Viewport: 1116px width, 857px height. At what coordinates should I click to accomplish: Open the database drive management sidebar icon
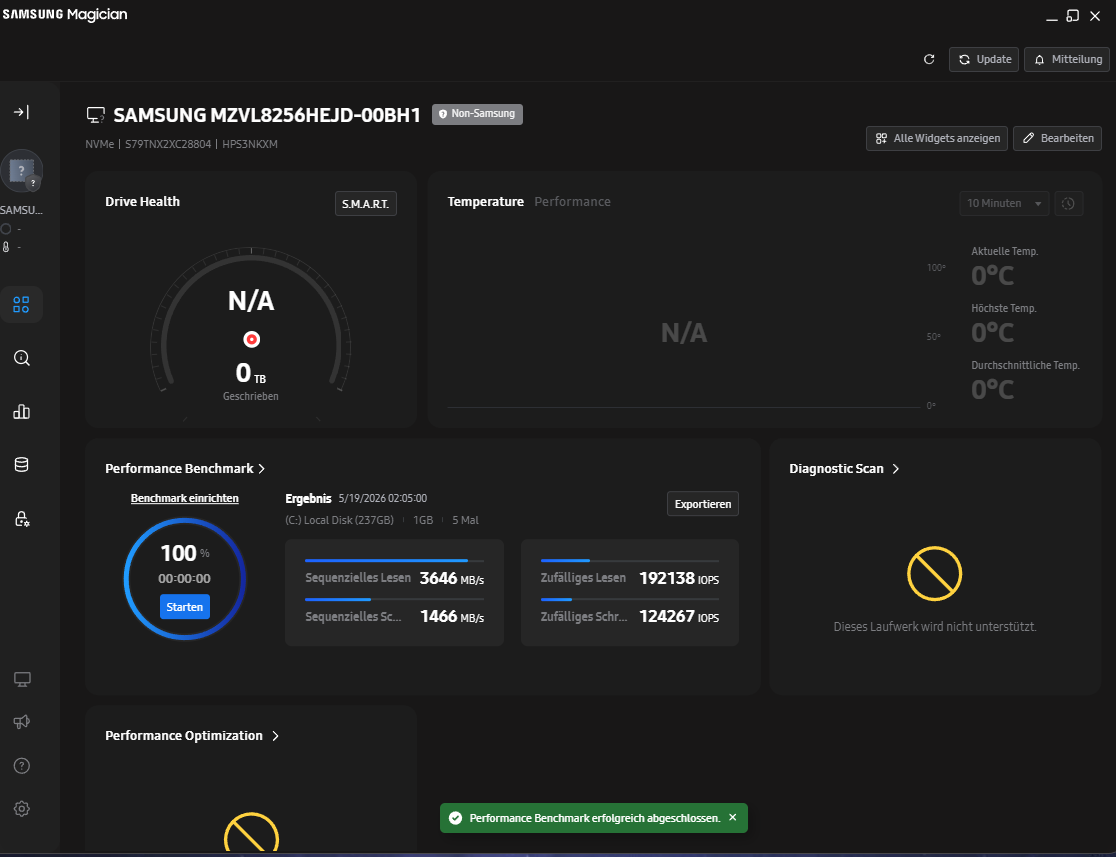point(21,465)
